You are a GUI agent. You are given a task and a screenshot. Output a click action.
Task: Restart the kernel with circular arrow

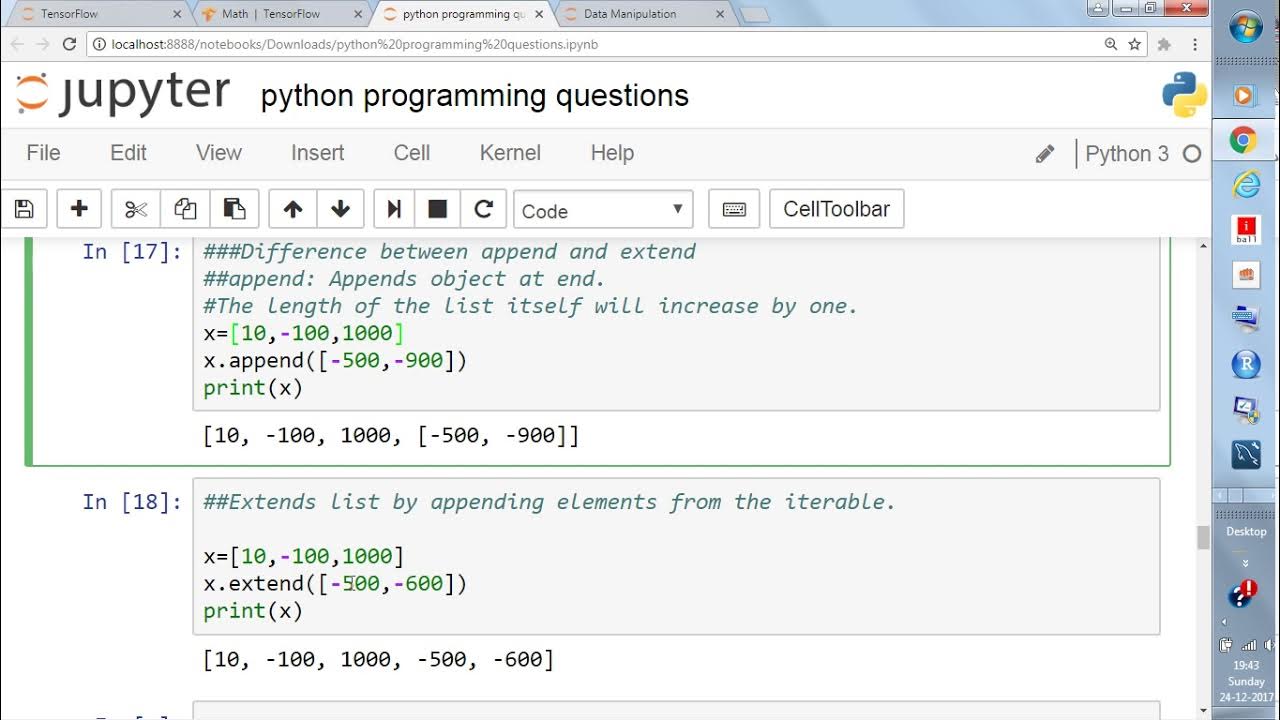coord(483,209)
